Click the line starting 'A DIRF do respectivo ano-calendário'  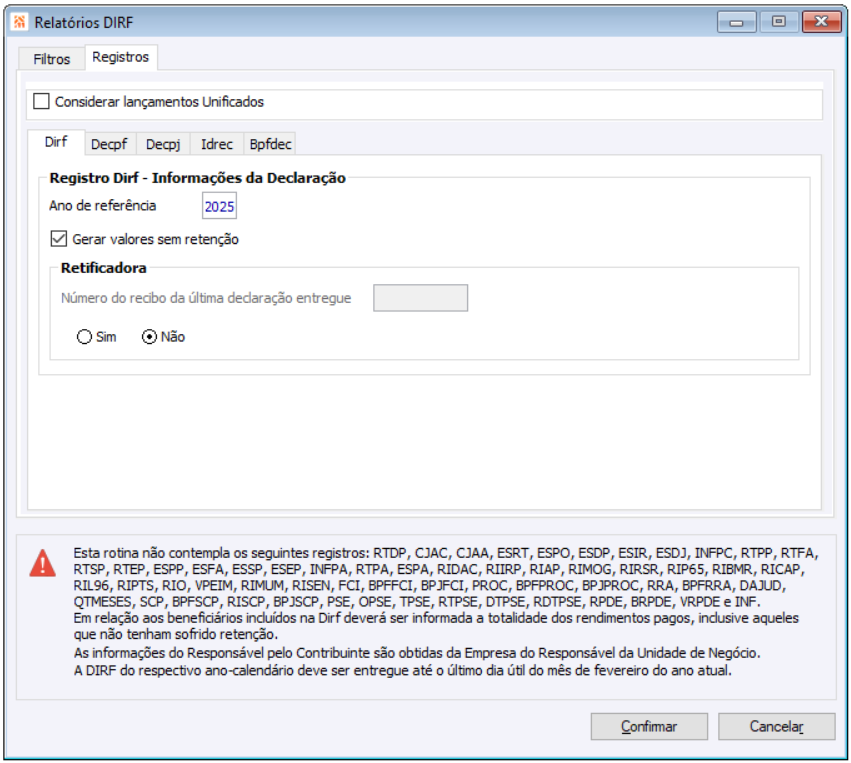point(403,671)
